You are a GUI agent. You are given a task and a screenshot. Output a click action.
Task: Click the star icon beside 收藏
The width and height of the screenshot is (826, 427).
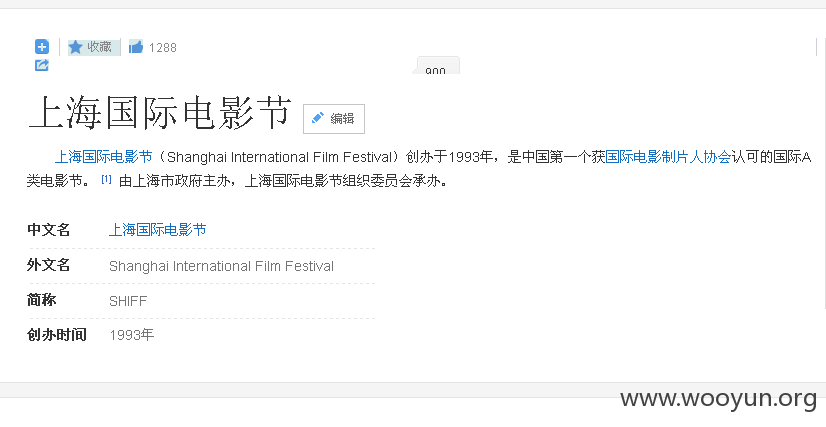click(75, 47)
